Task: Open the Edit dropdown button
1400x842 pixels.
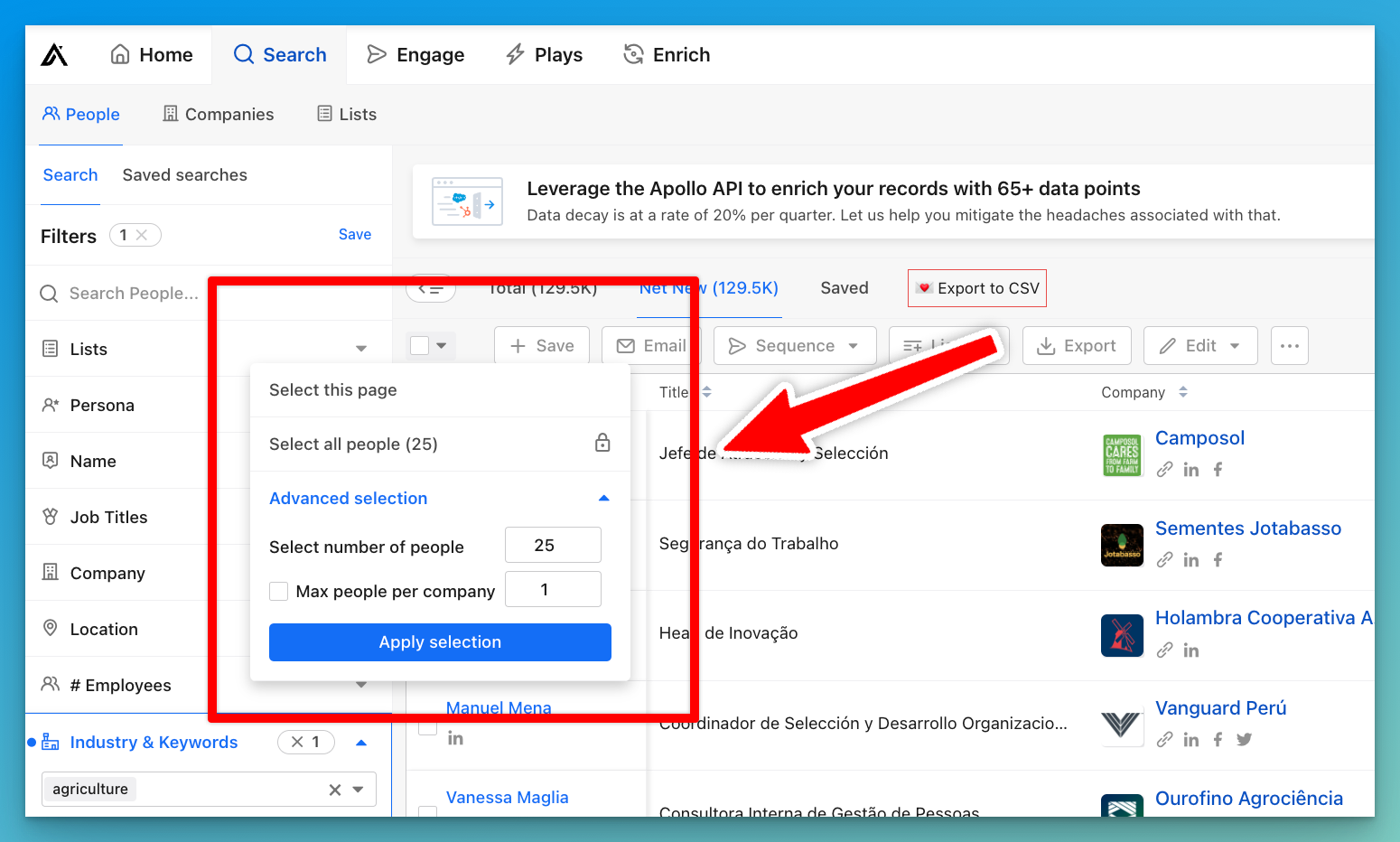Action: pos(1200,346)
